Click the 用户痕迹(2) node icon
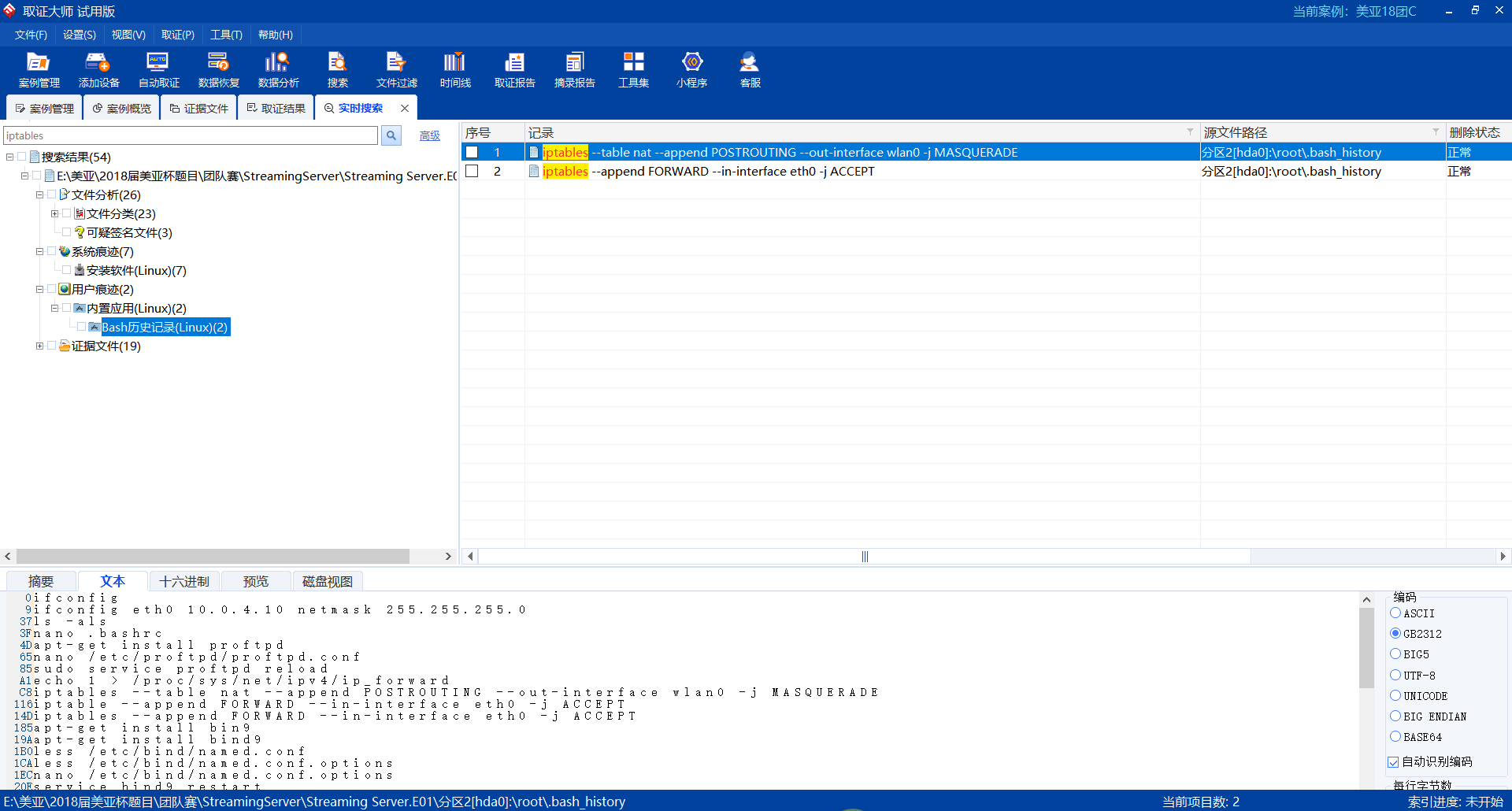Viewport: 1512px width, 811px height. click(65, 289)
